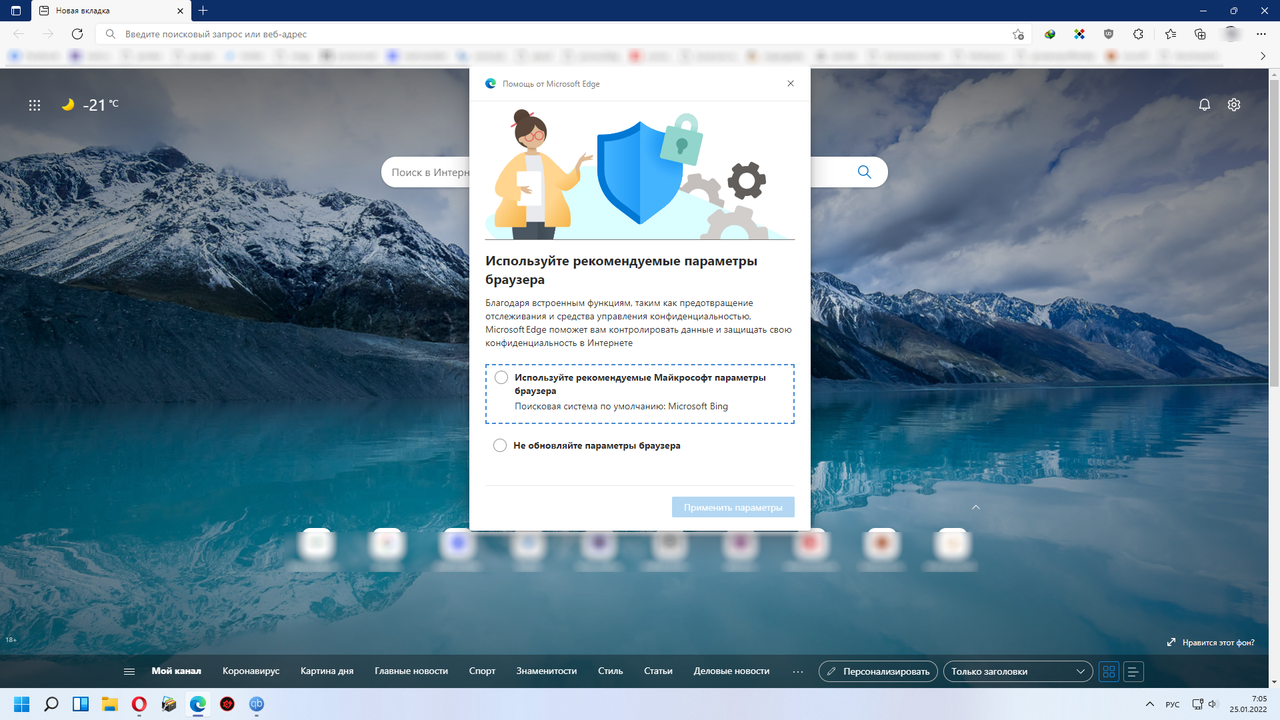This screenshot has width=1280, height=720.
Task: Open the "Коронавирус" news tab
Action: (251, 671)
